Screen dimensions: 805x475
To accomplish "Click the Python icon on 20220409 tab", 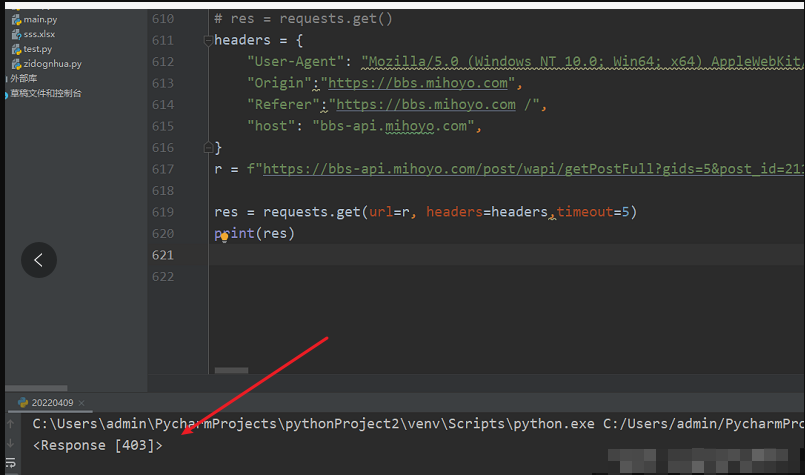I will (23, 403).
